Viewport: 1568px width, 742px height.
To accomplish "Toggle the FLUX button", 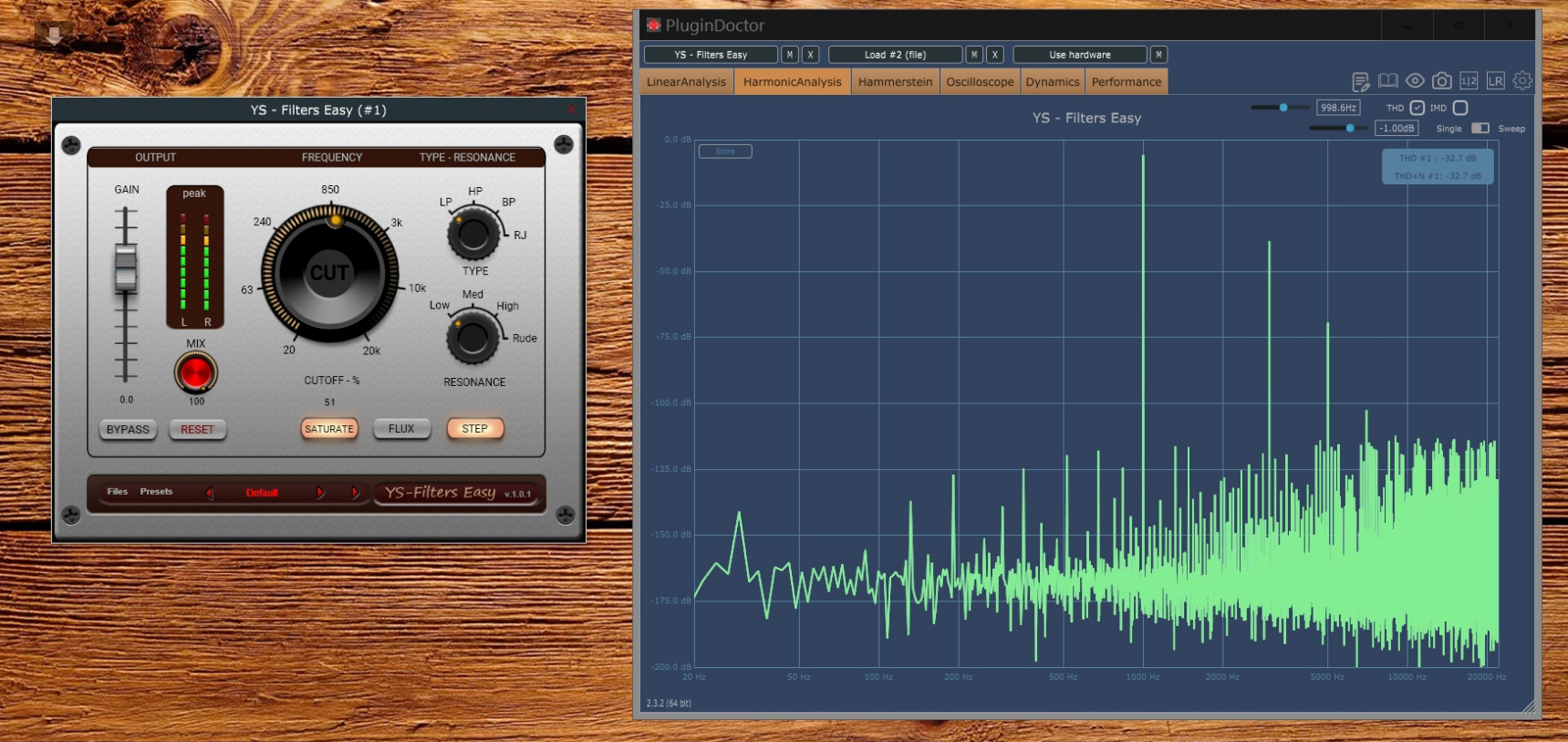I will (x=401, y=429).
